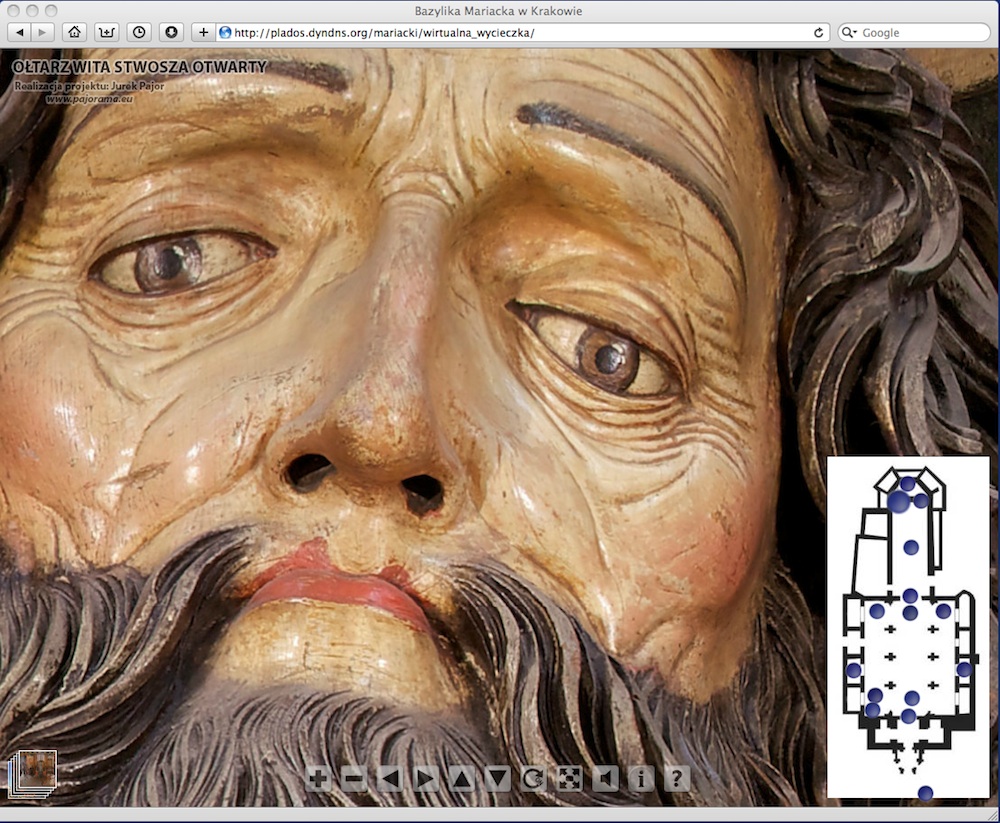
Task: Mute the tour sound
Action: point(605,779)
